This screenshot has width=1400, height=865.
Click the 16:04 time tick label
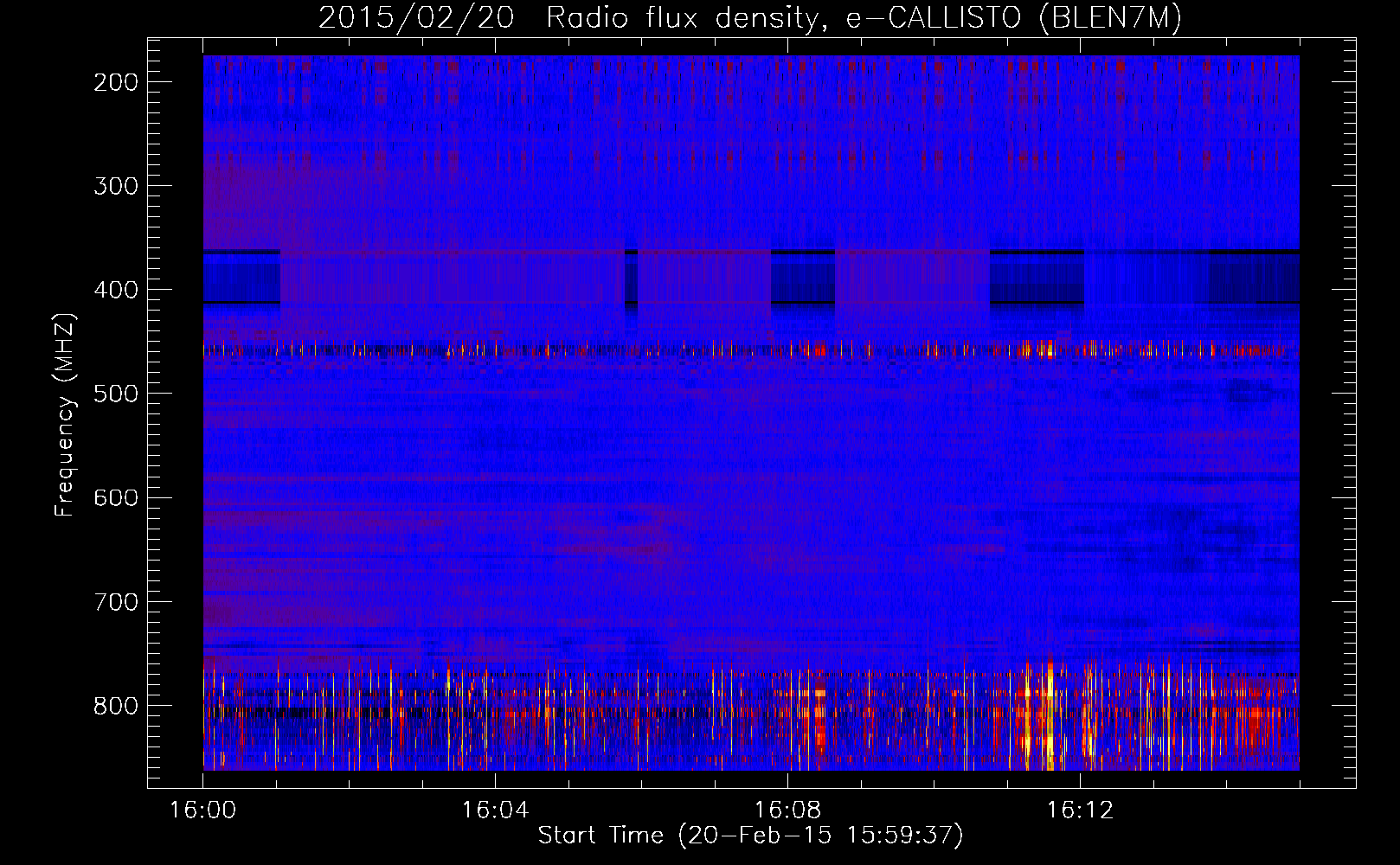click(x=495, y=811)
